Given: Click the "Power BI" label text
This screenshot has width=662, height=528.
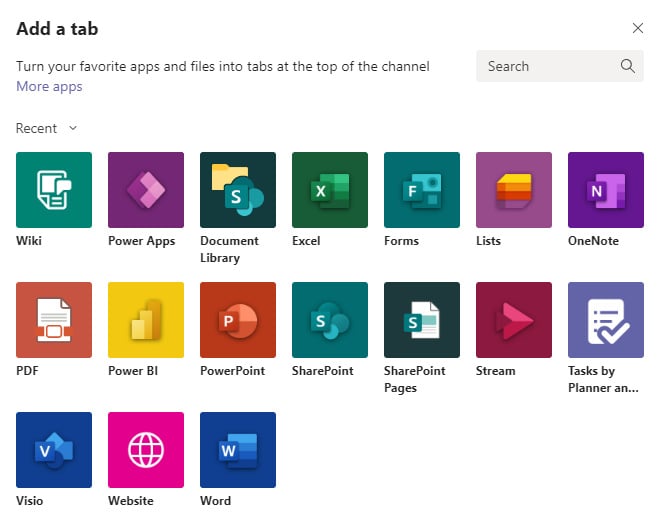Looking at the screenshot, I should tap(133, 371).
